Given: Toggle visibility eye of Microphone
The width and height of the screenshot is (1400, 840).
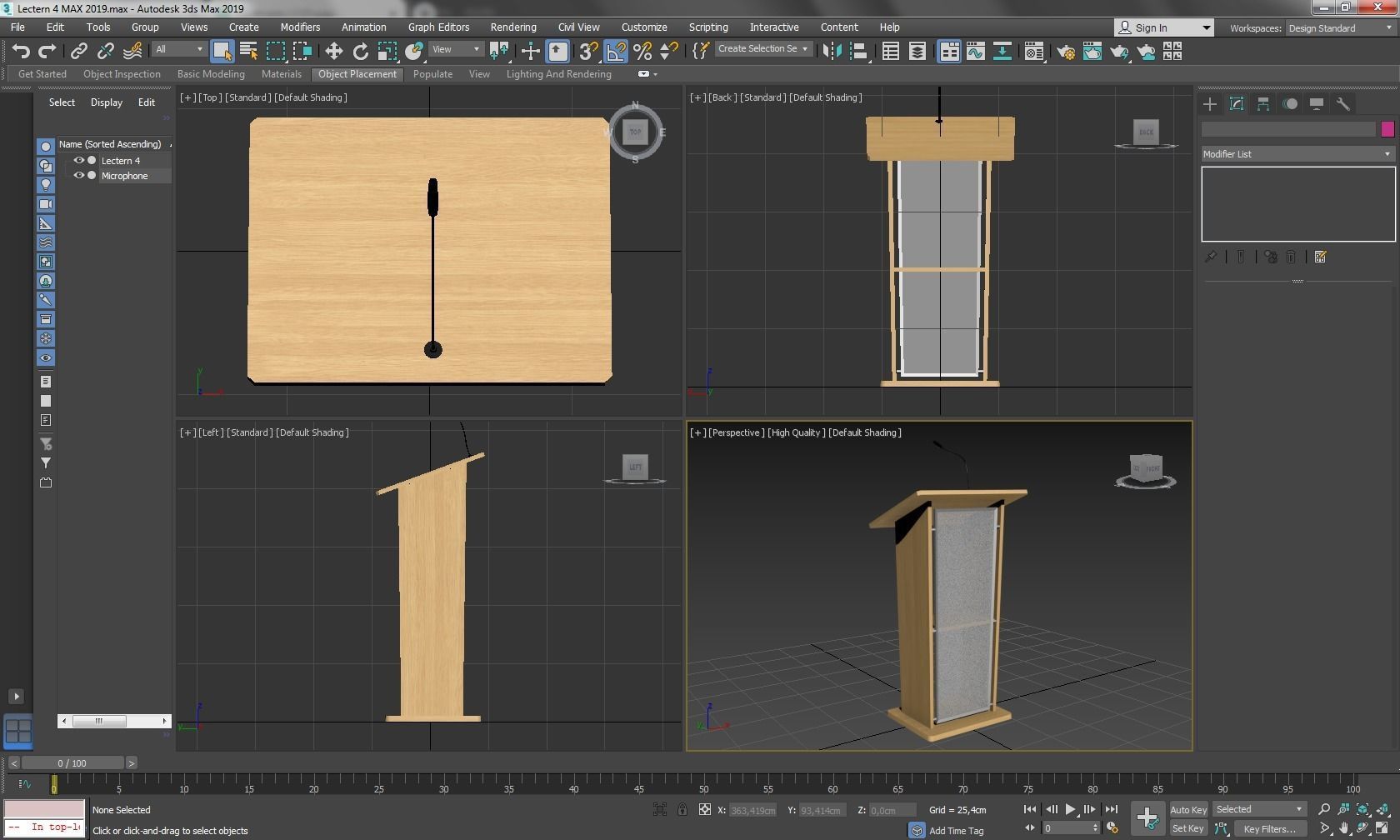Looking at the screenshot, I should tap(79, 175).
